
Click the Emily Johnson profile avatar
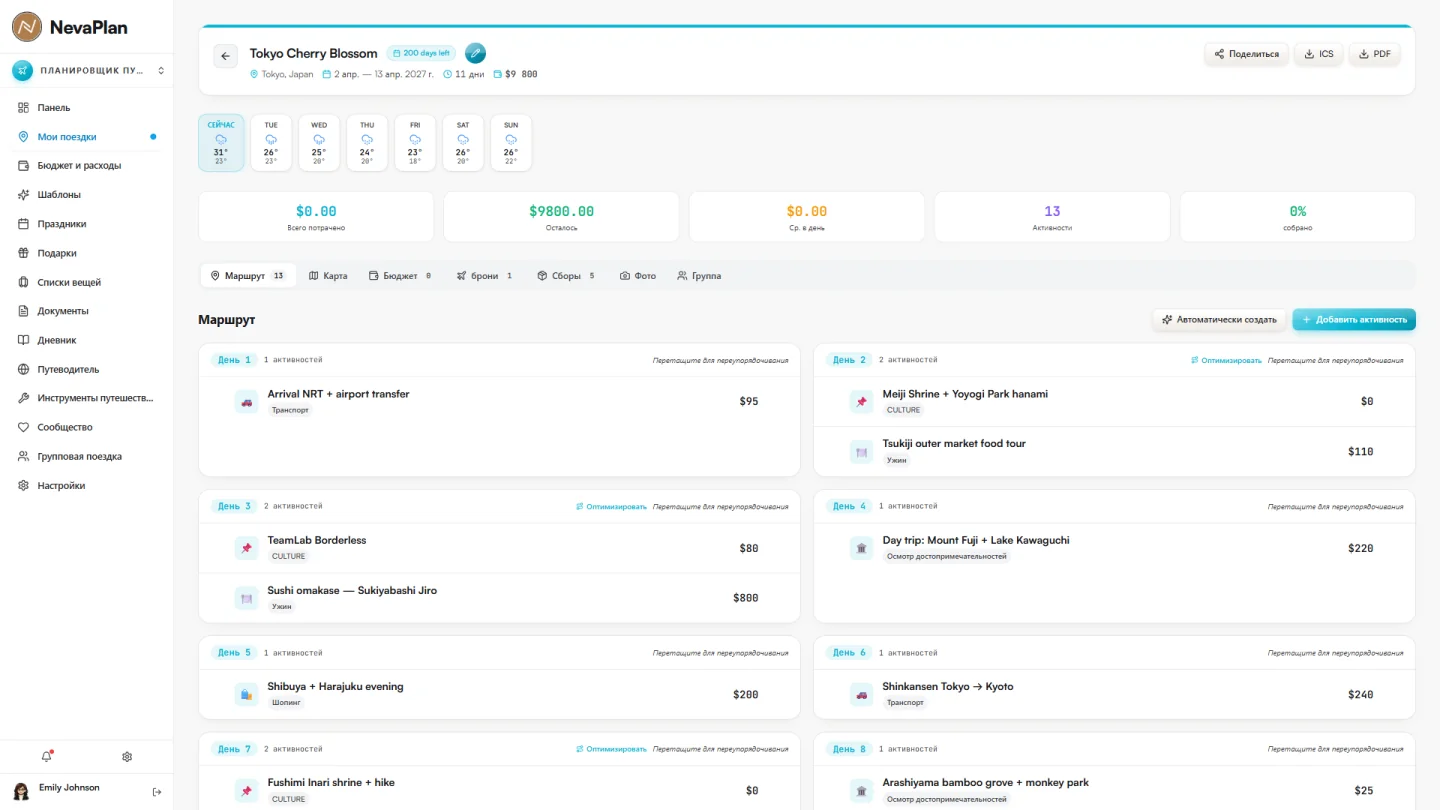pos(21,792)
